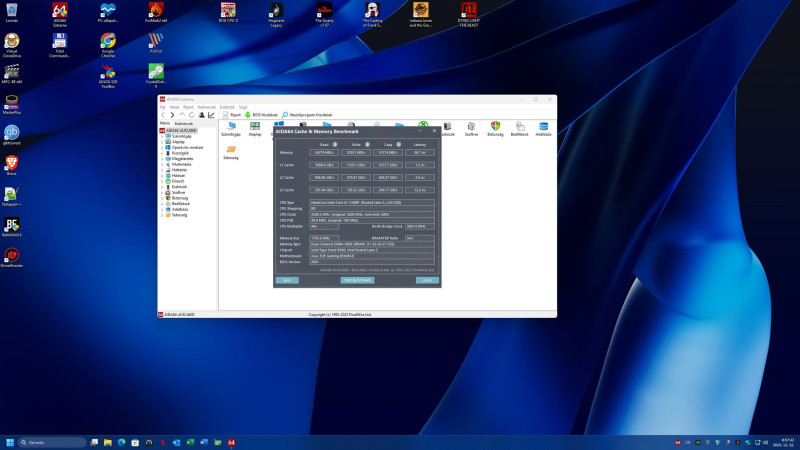Open the Alaplap icon in main pane
The height and width of the screenshot is (450, 800).
[x=255, y=128]
